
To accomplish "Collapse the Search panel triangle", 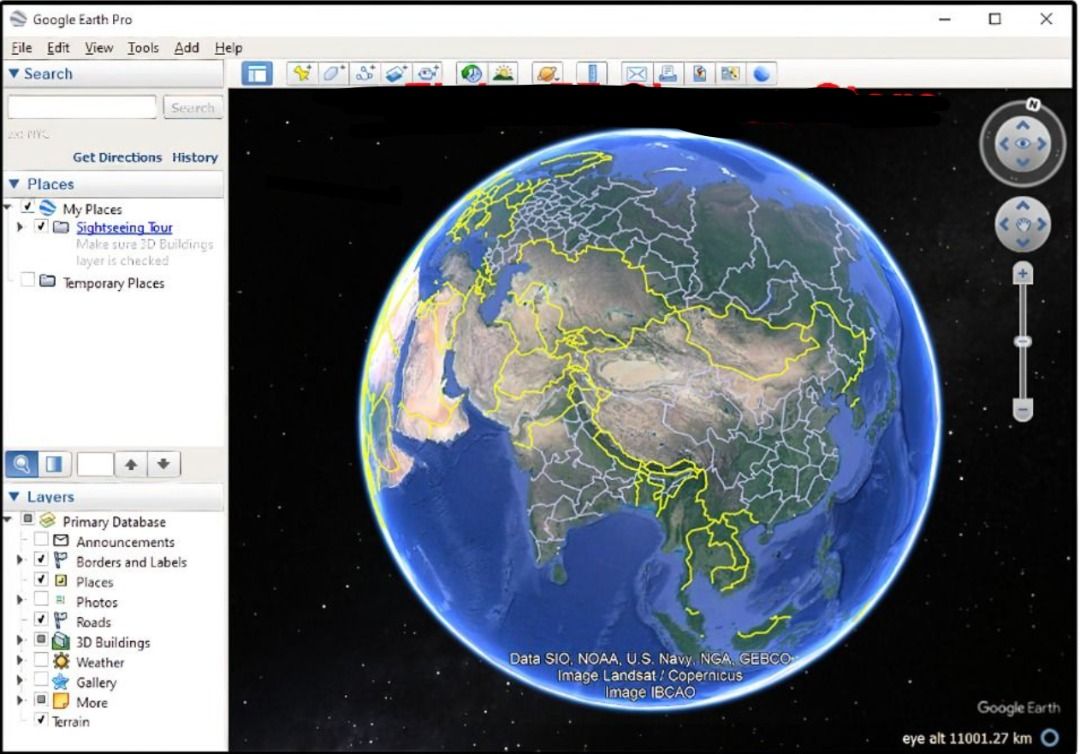I will (x=13, y=73).
